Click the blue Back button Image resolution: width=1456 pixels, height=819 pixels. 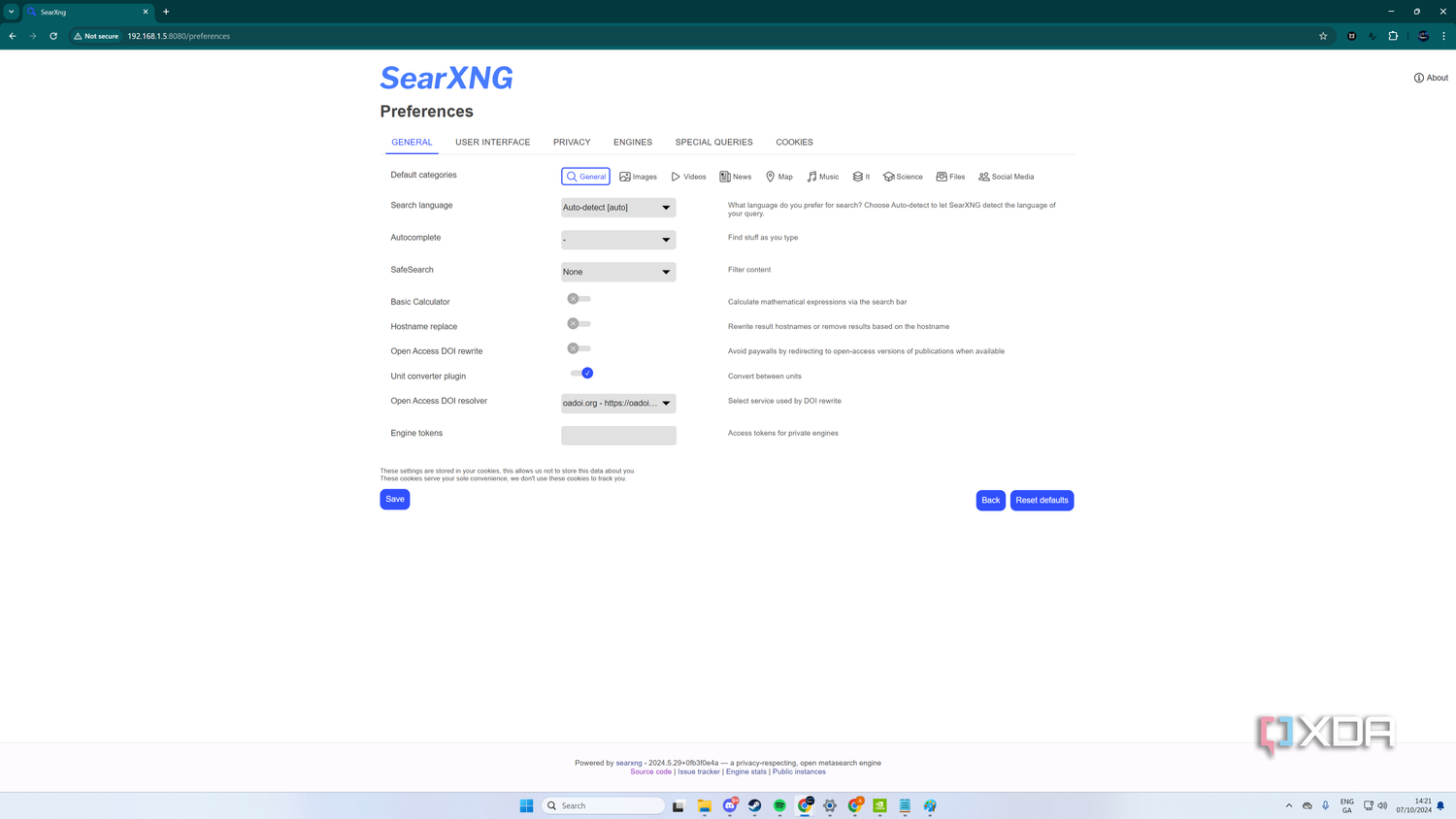[x=990, y=500]
